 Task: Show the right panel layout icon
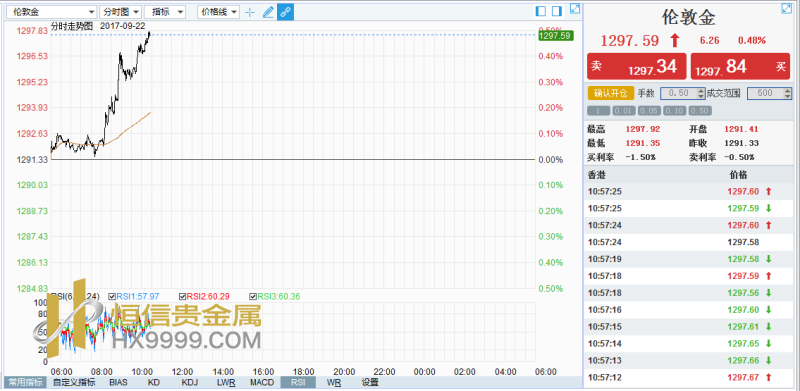coord(557,11)
